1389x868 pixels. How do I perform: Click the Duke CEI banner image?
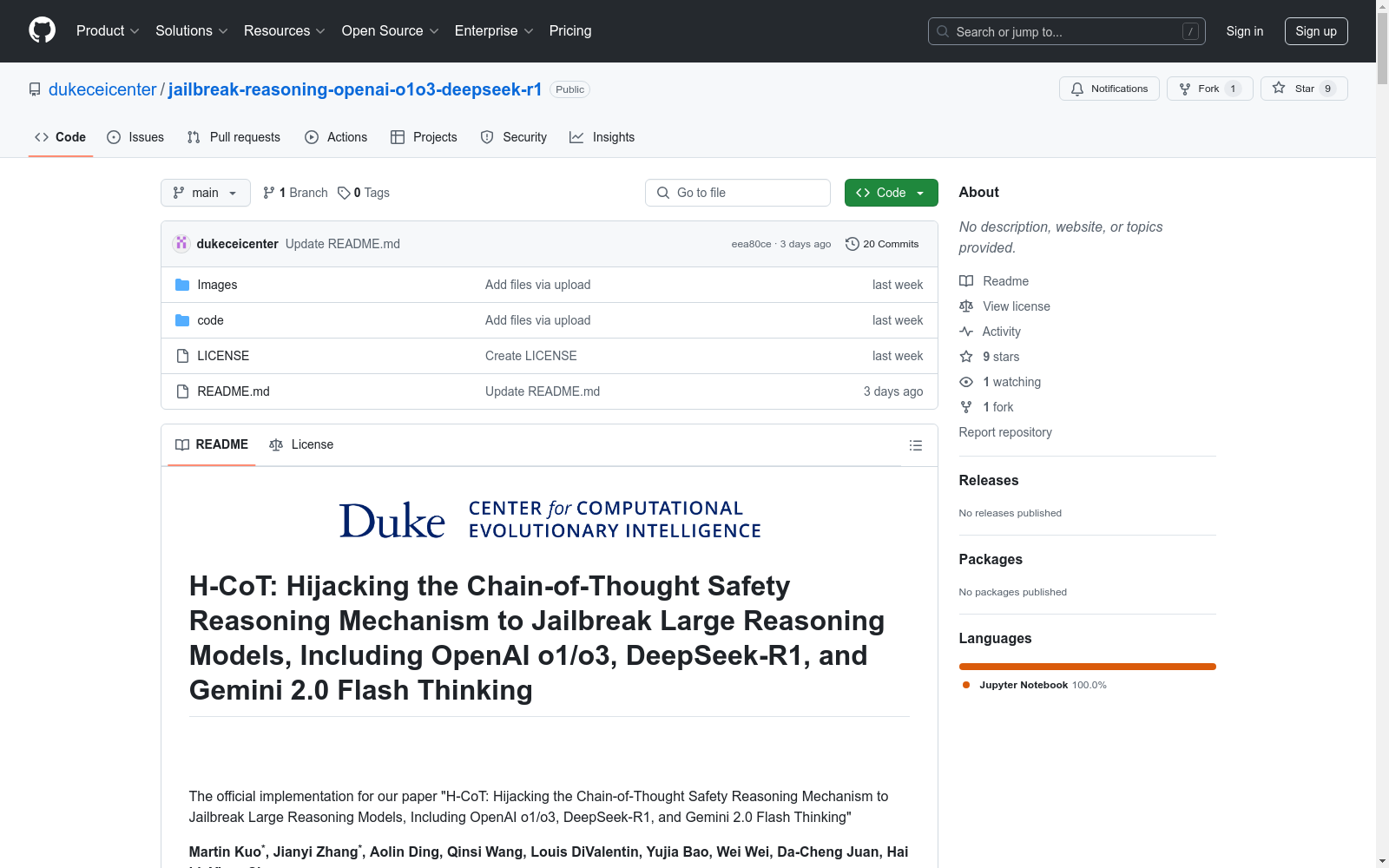[x=550, y=519]
